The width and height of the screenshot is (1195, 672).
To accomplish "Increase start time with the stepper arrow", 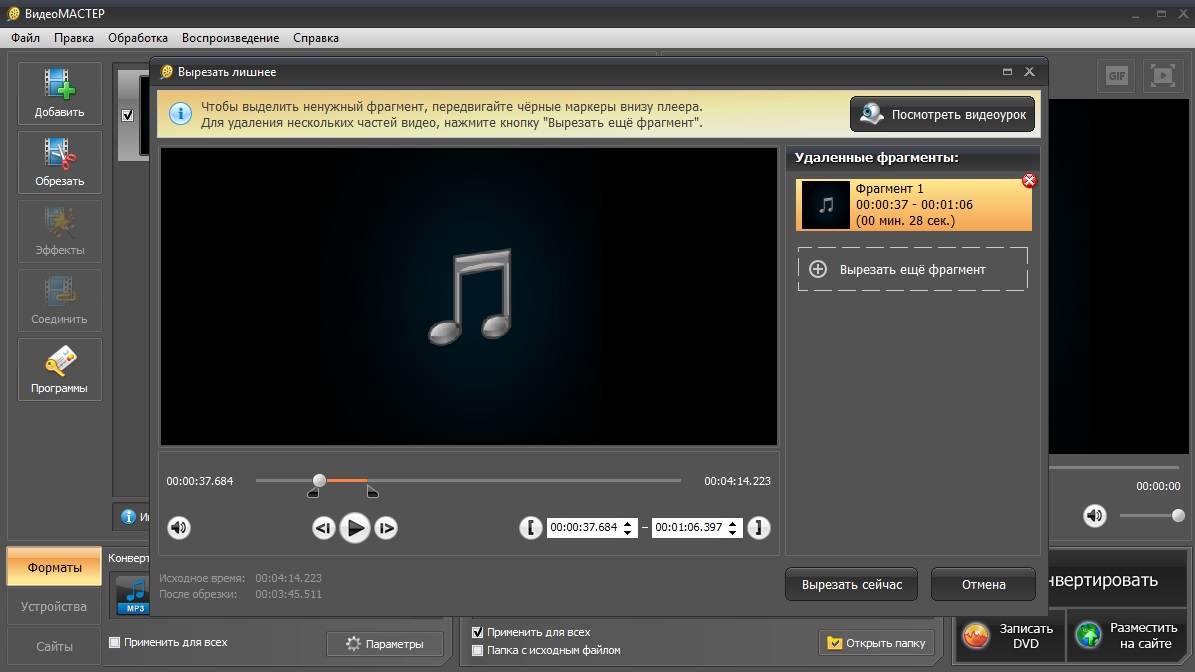I will (x=629, y=523).
